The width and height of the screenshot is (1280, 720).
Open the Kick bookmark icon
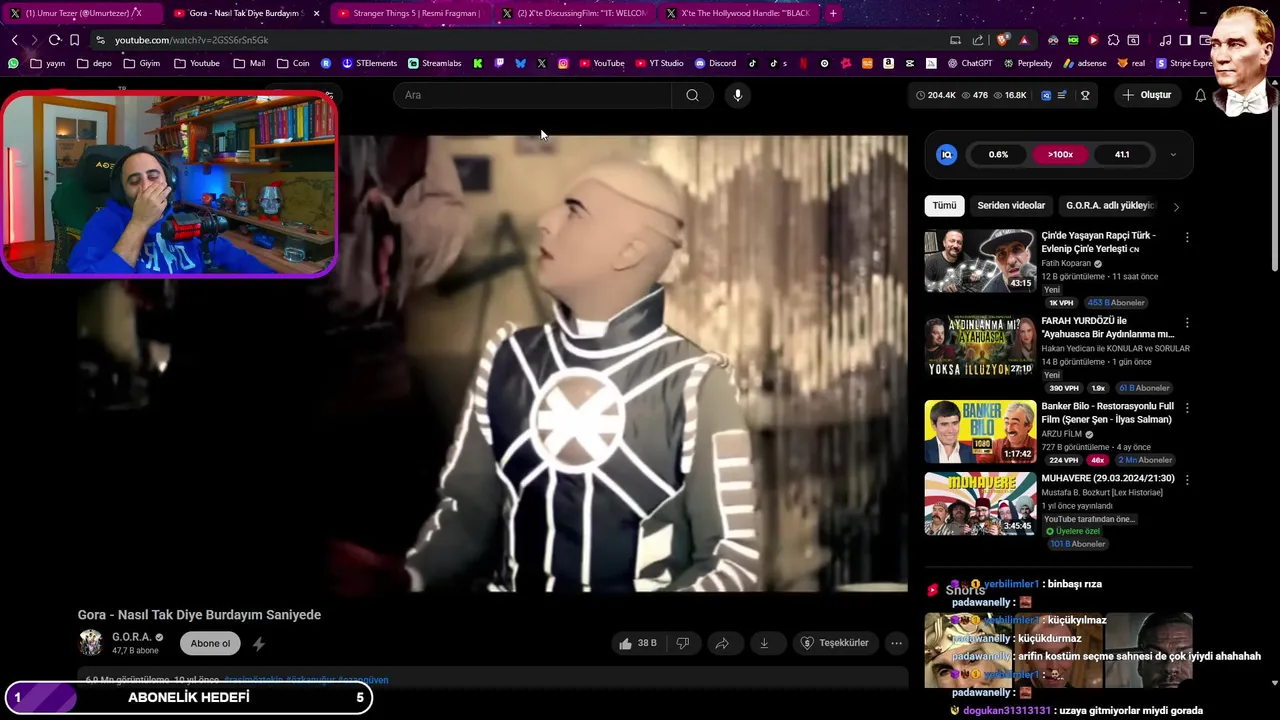478,63
